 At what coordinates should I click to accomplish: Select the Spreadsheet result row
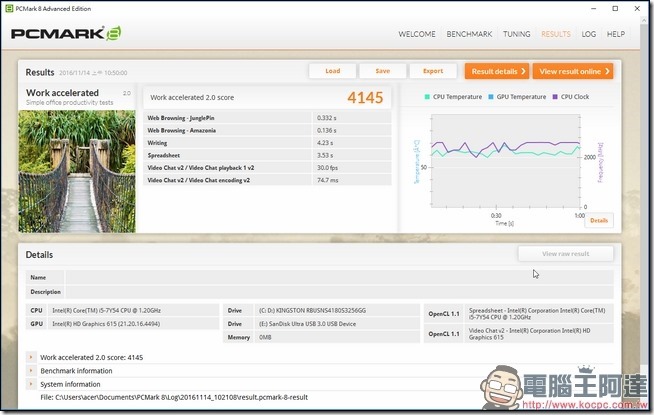click(x=267, y=155)
